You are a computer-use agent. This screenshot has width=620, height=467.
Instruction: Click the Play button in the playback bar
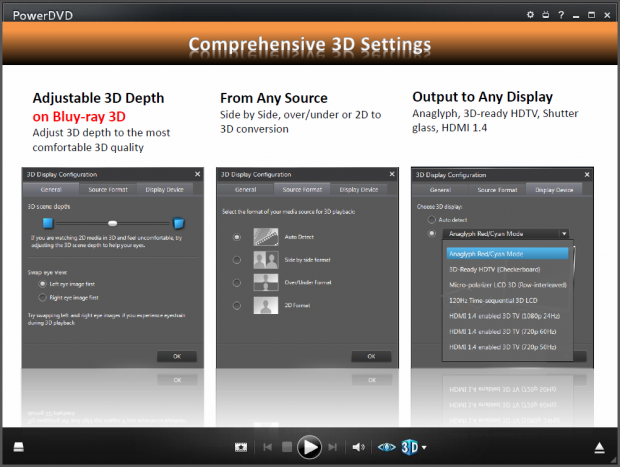(310, 447)
